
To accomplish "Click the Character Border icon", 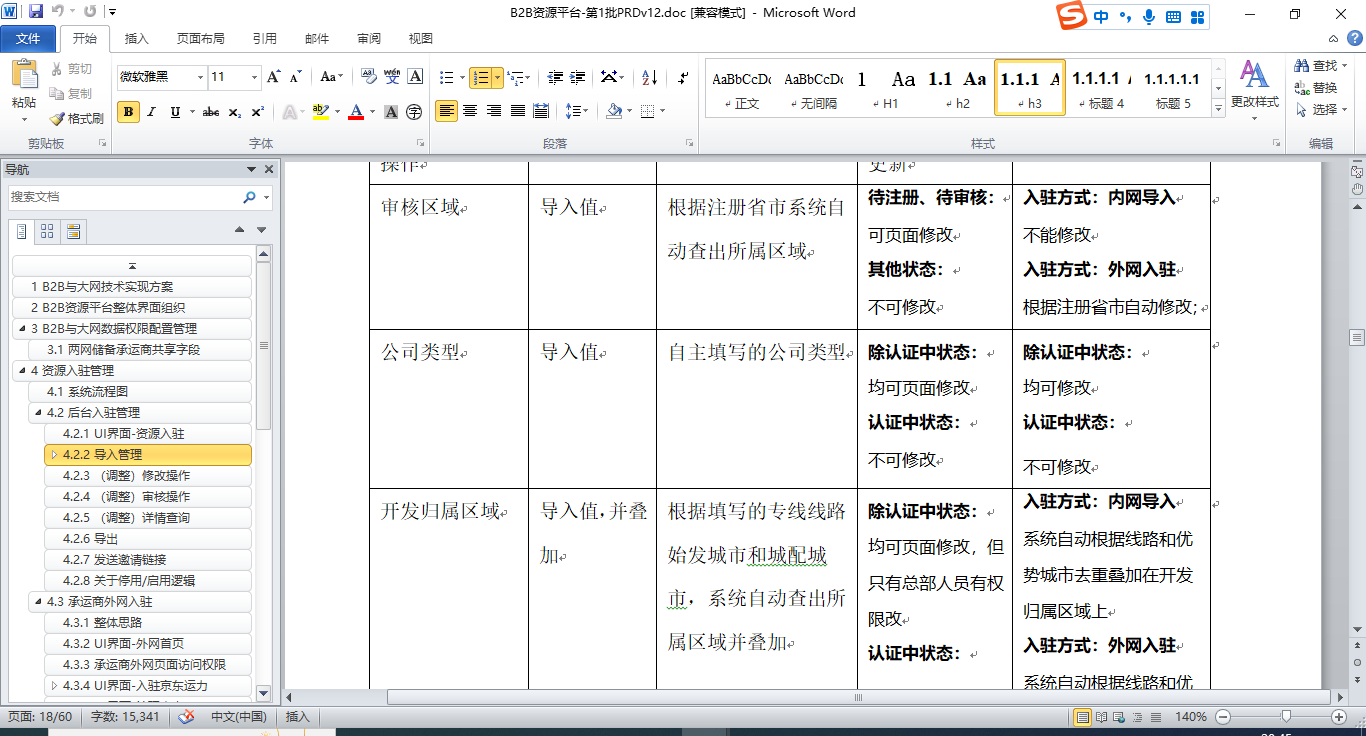I will (x=415, y=77).
